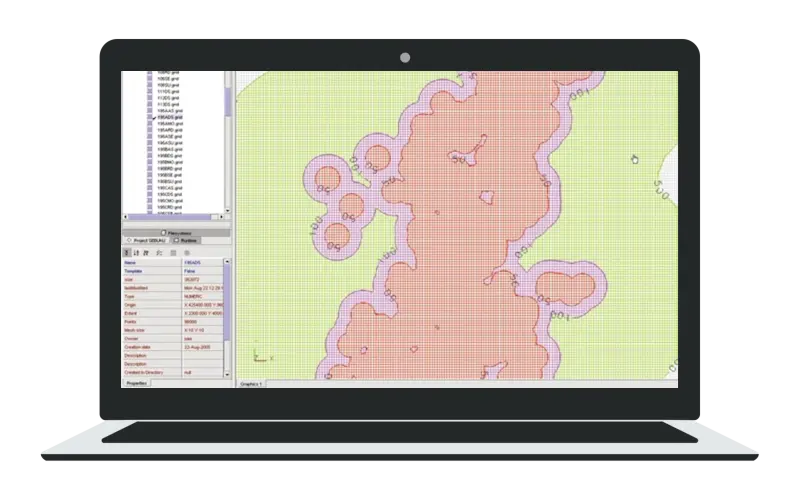800x500 pixels.
Task: Select the first sort icon in properties toolbar
Action: (127, 253)
